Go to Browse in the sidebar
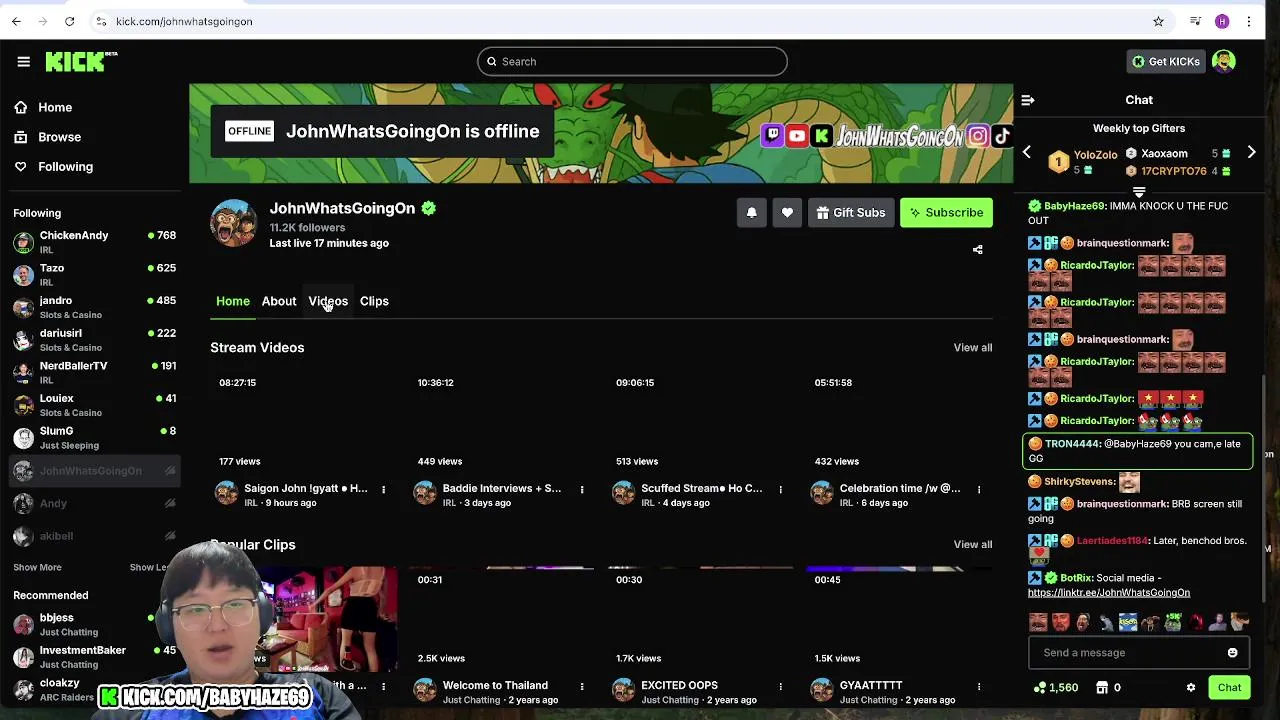 click(x=59, y=137)
